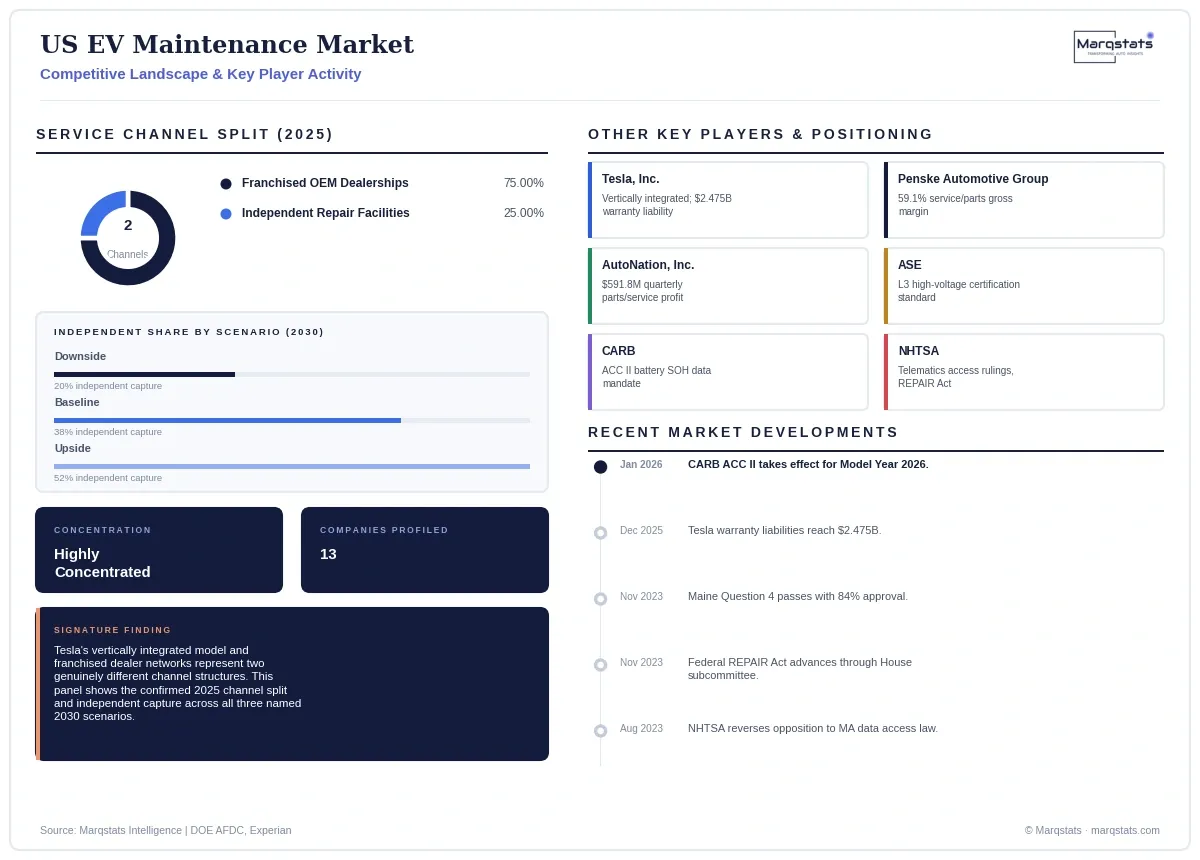Click the 20% independent capture text
Image resolution: width=1200 pixels, height=860 pixels.
(x=108, y=386)
